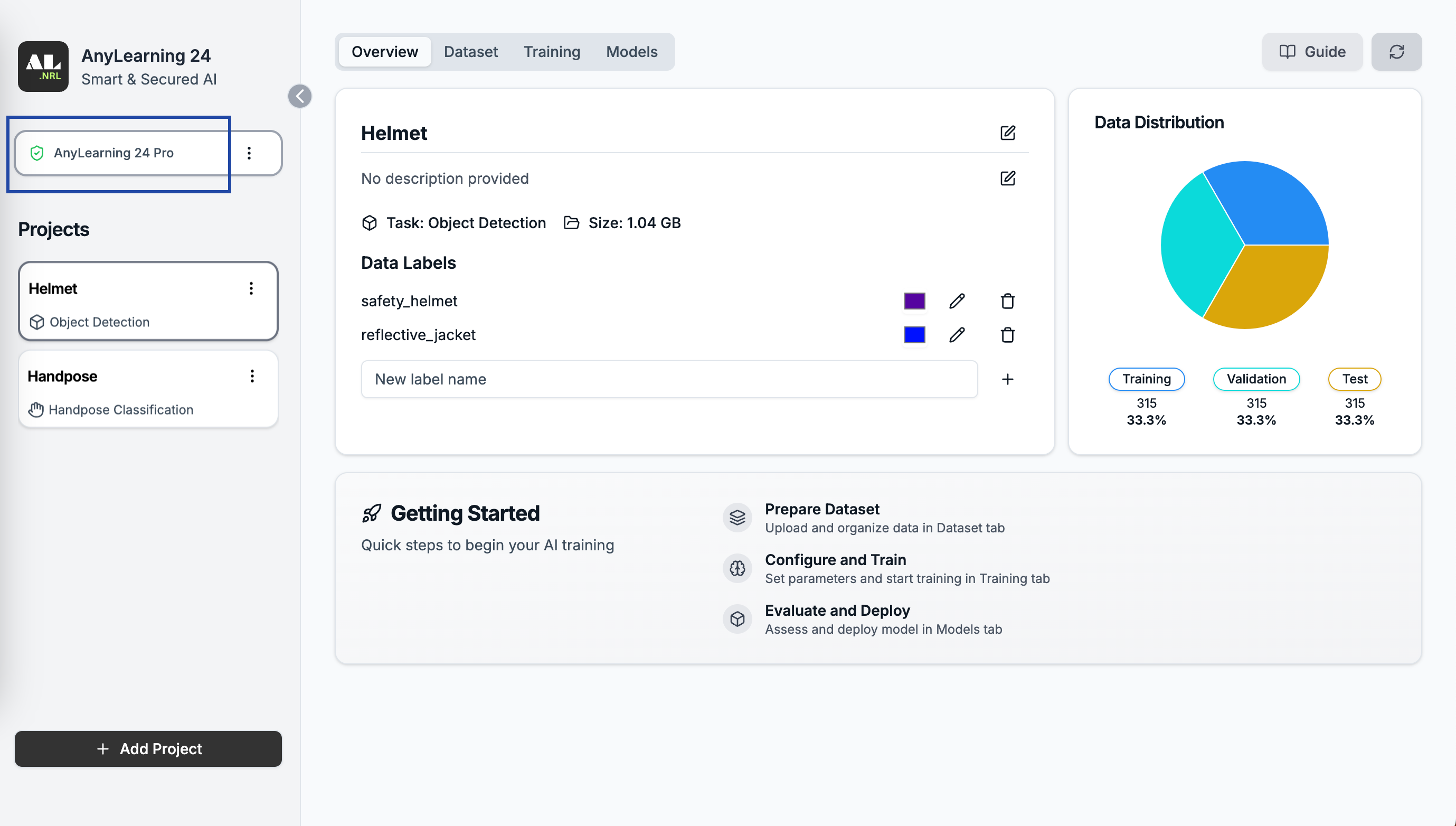
Task: Change reflective_jacket blue color swatch
Action: [x=914, y=335]
